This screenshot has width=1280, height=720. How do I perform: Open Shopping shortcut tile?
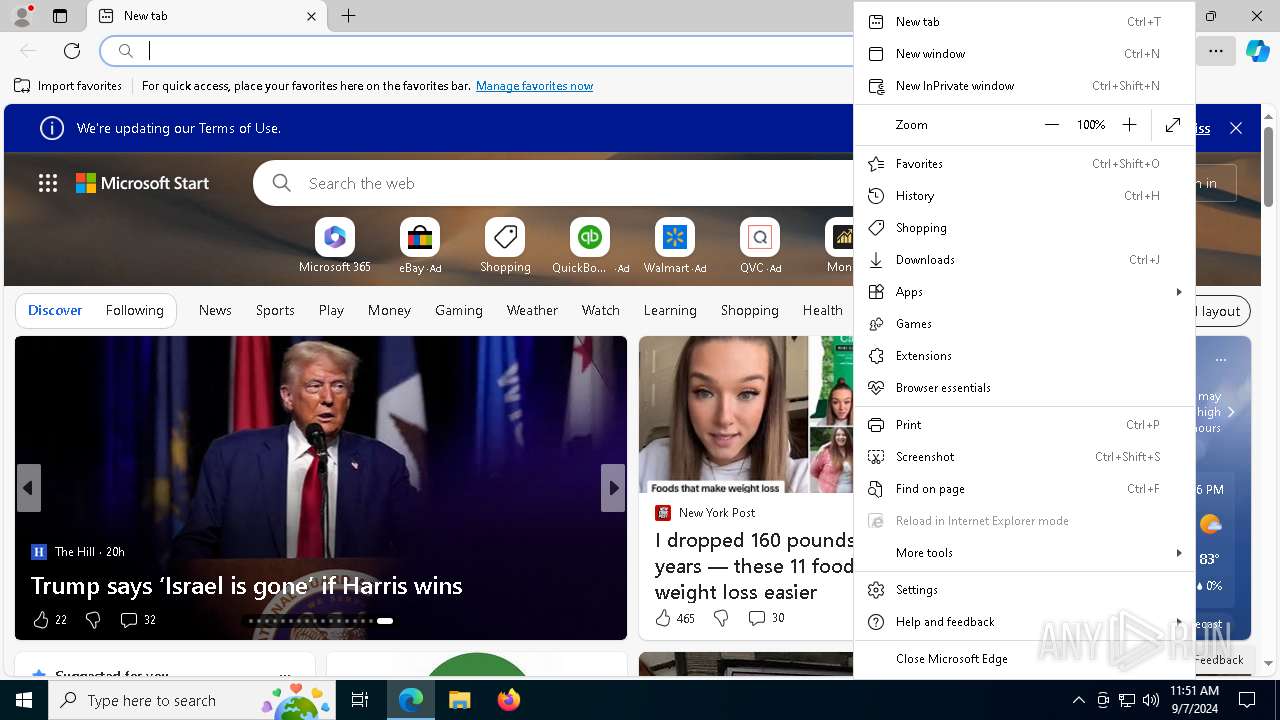click(505, 246)
